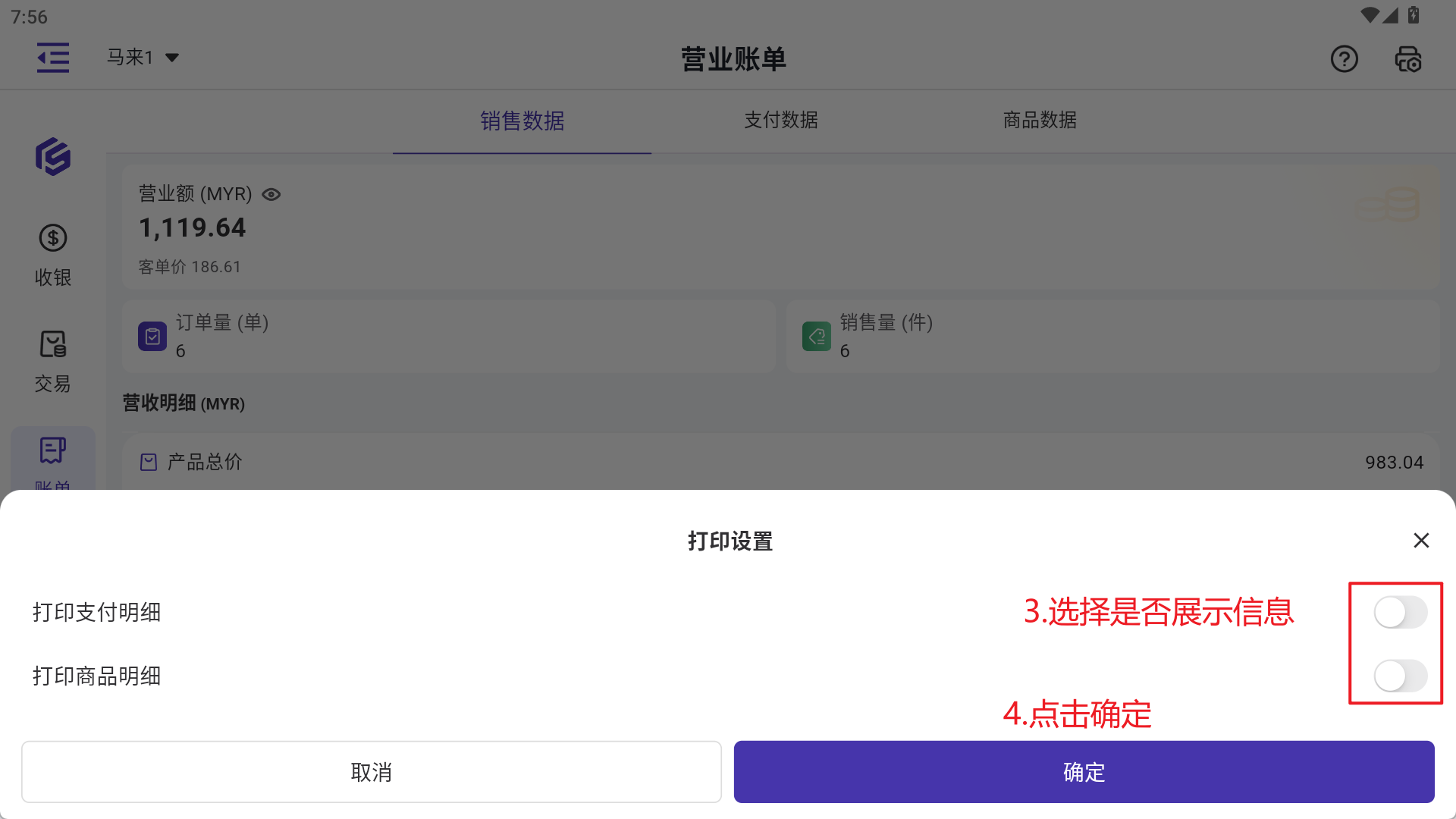
Task: Switch to the 商品数据 tab
Action: click(1040, 120)
